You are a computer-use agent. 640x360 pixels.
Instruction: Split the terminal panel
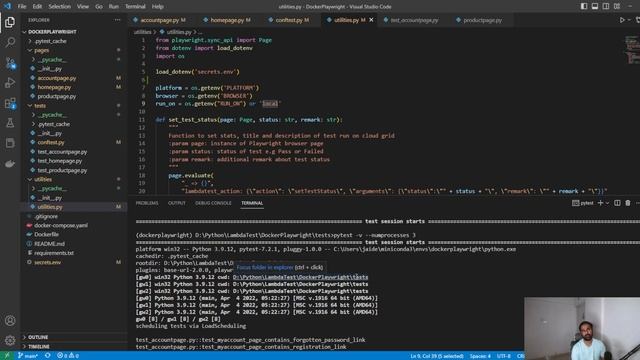pos(617,203)
